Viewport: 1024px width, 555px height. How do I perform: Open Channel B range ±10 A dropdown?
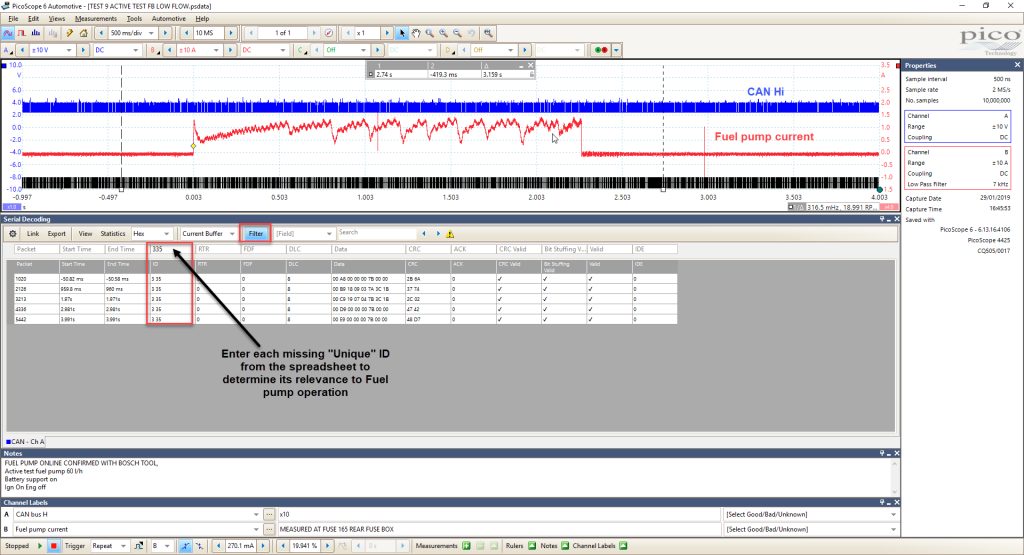tap(216, 50)
